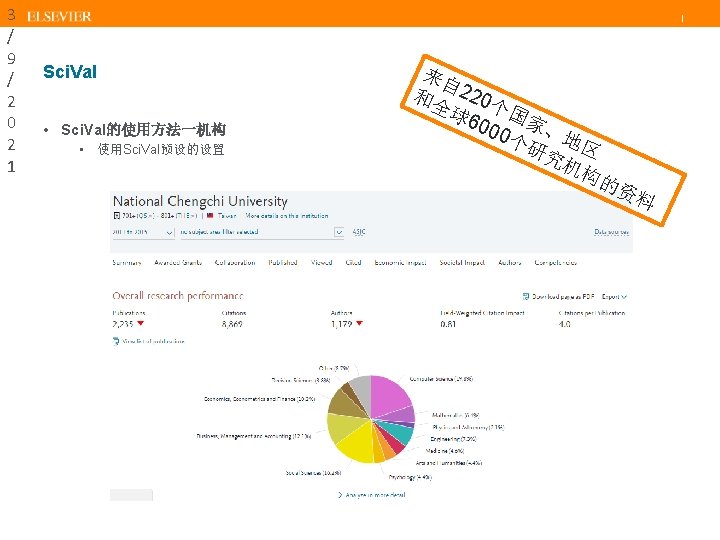
Task: Click the Medicine chart label
Action: pyautogui.click(x=444, y=451)
